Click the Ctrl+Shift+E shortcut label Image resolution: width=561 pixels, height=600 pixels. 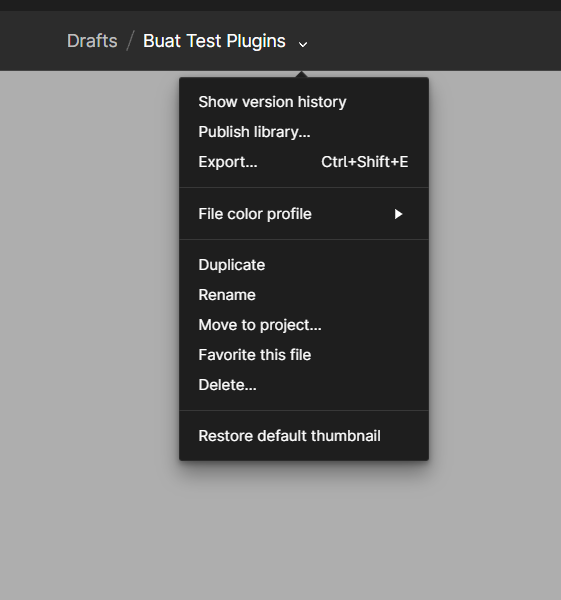click(365, 162)
